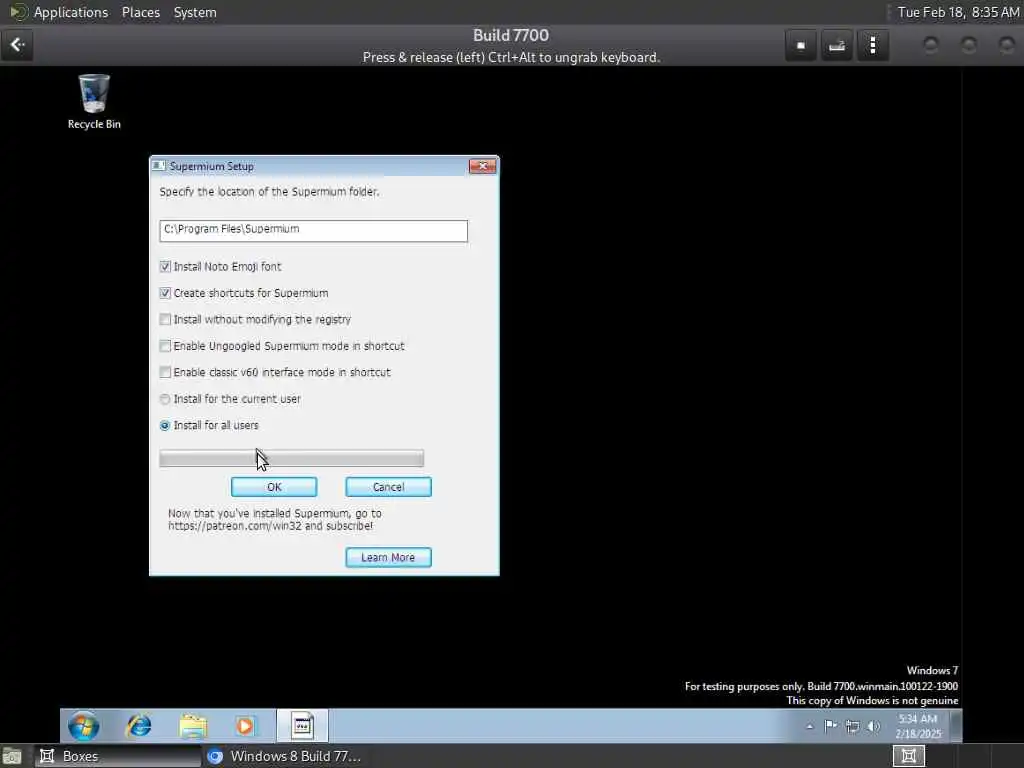Open the Boxes three-dot menu
This screenshot has height=768, width=1024.
(x=872, y=45)
